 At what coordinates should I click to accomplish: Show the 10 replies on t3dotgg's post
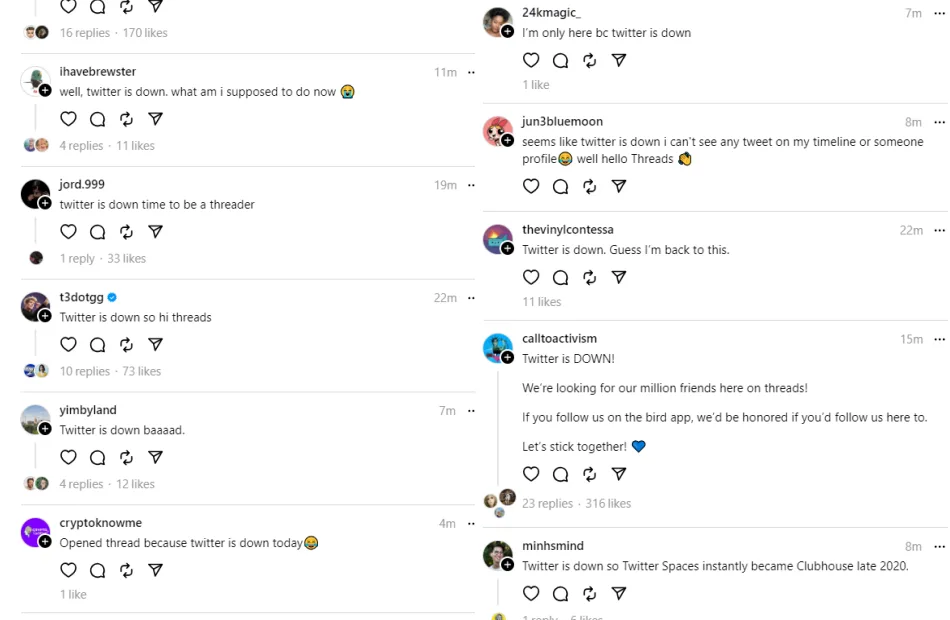[x=85, y=372]
